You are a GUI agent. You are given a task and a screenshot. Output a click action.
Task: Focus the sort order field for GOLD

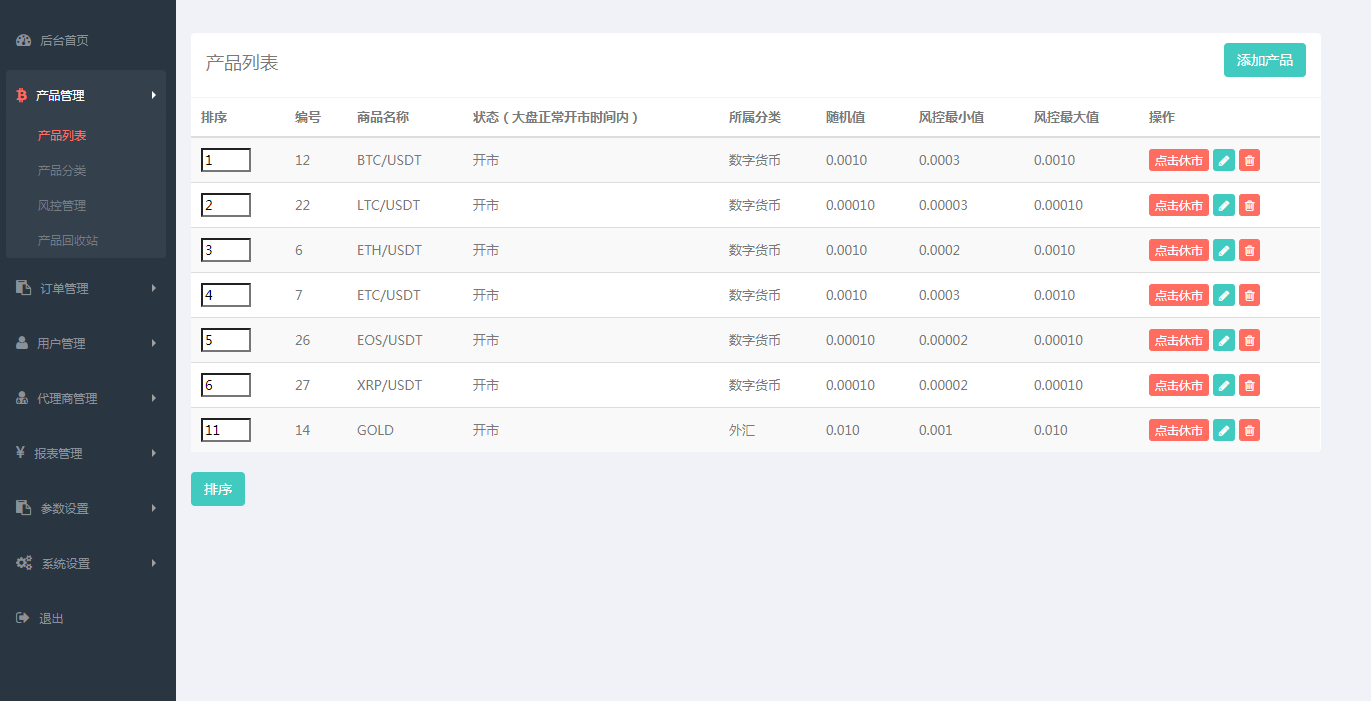226,430
